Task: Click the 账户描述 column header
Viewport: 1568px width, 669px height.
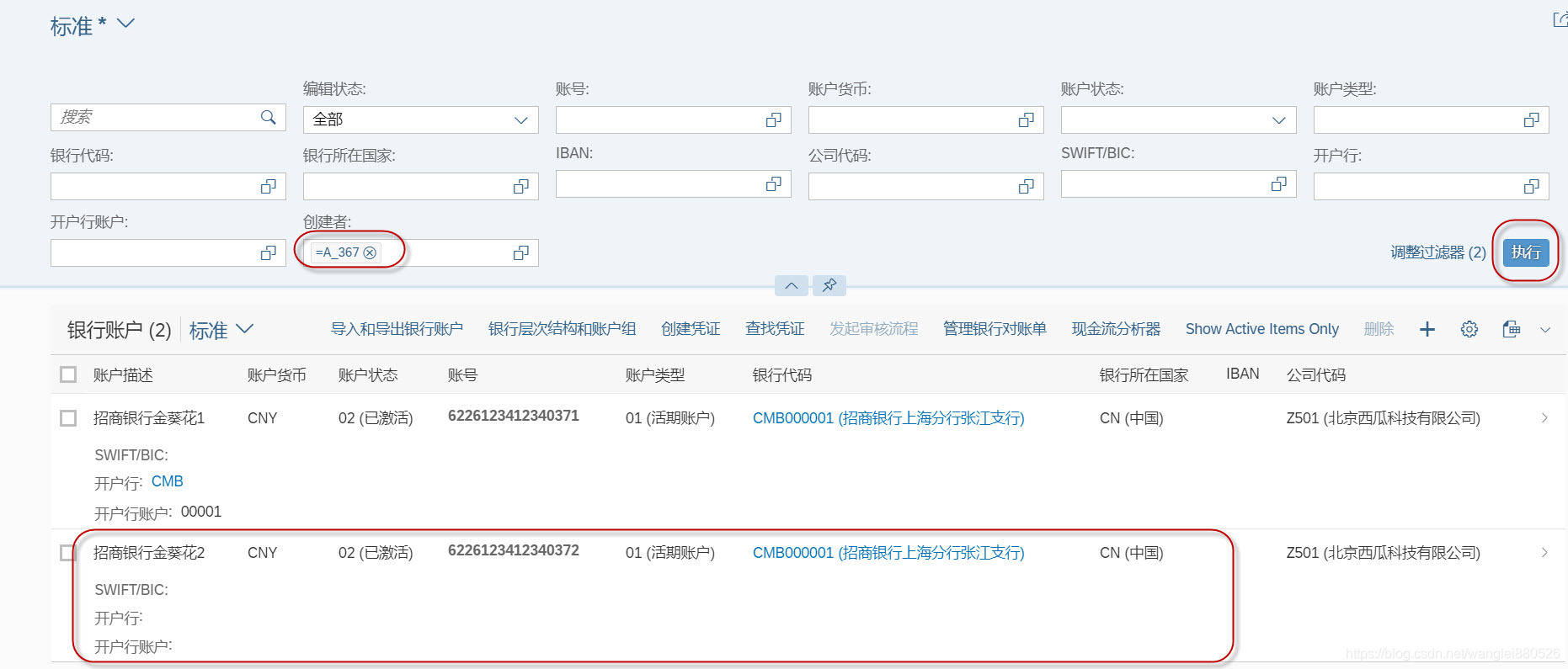Action: point(123,375)
